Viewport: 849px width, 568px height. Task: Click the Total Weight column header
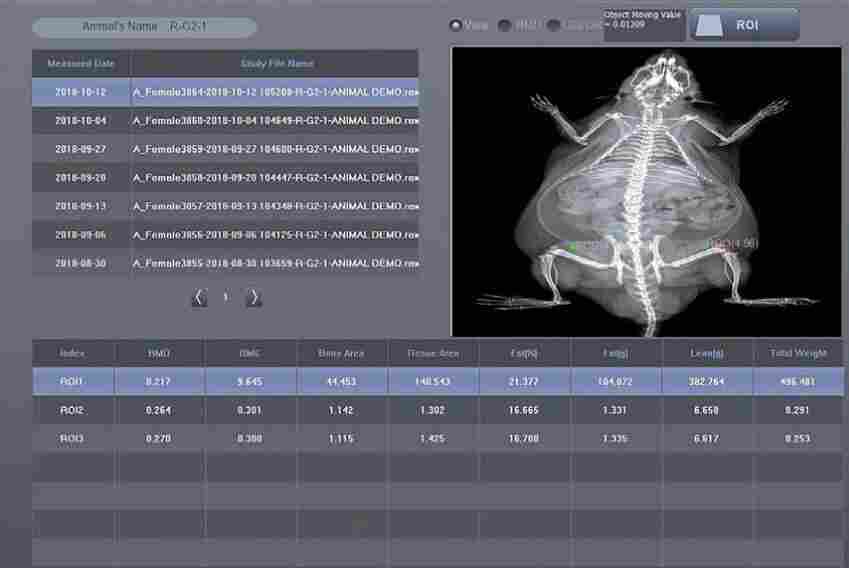[x=798, y=353]
